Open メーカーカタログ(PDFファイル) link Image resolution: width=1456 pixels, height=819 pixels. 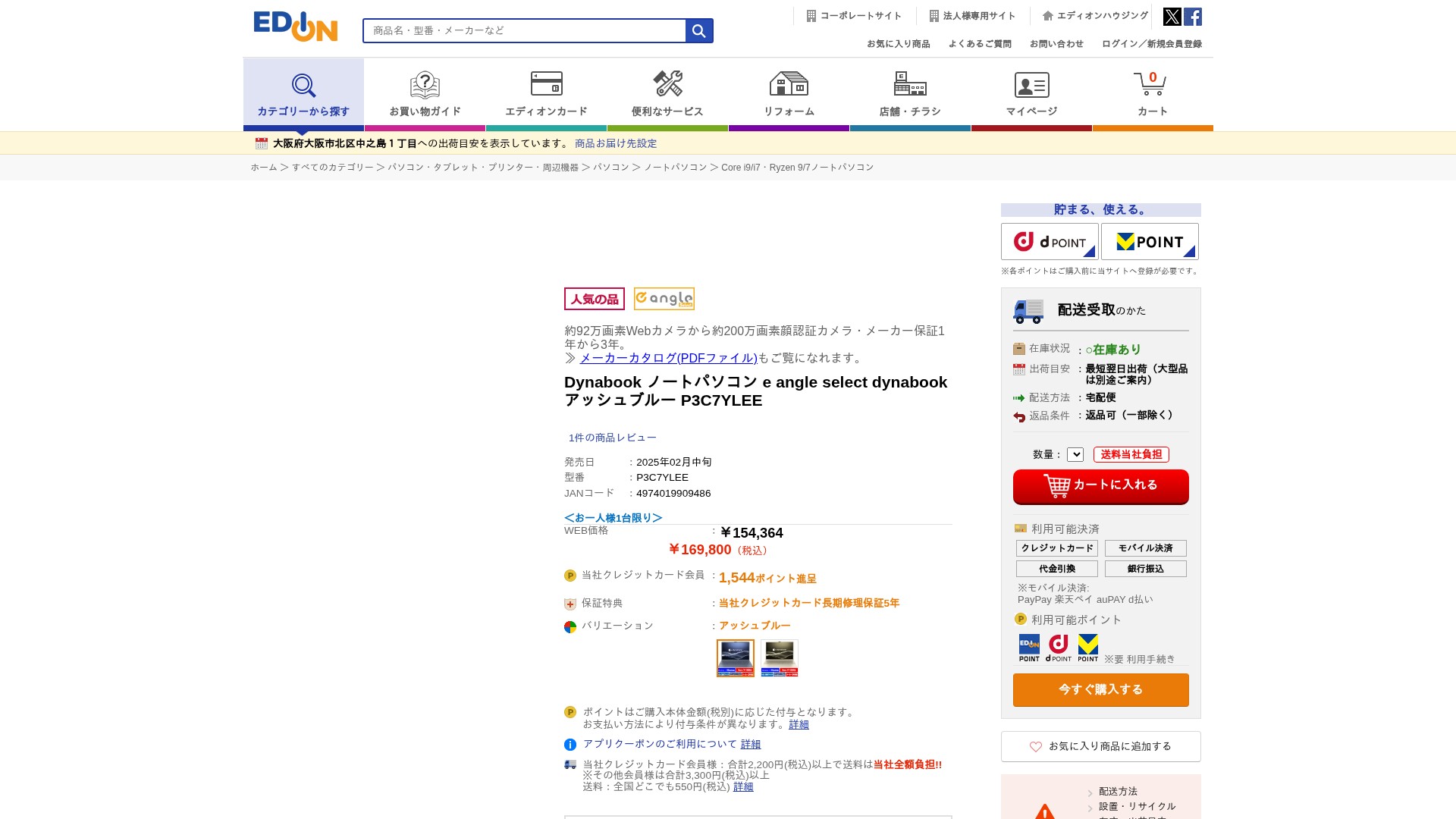[x=668, y=358]
